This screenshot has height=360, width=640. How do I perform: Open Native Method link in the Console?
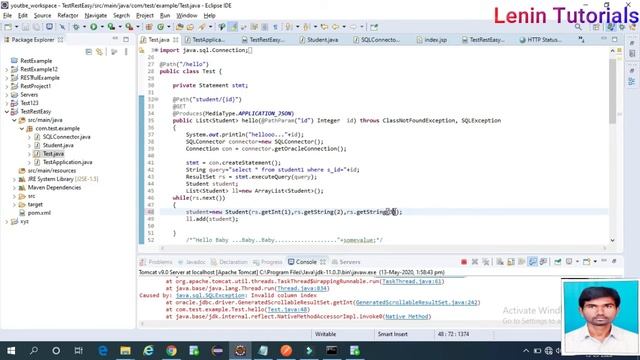point(407,317)
